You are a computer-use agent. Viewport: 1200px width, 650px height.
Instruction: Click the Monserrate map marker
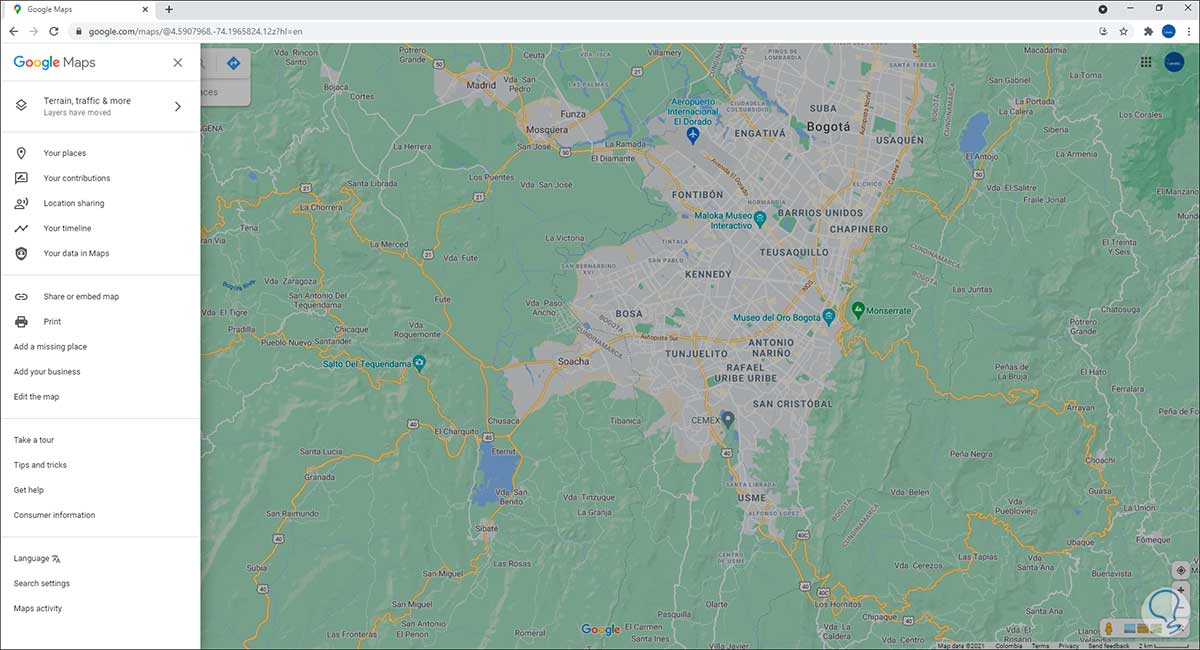857,310
